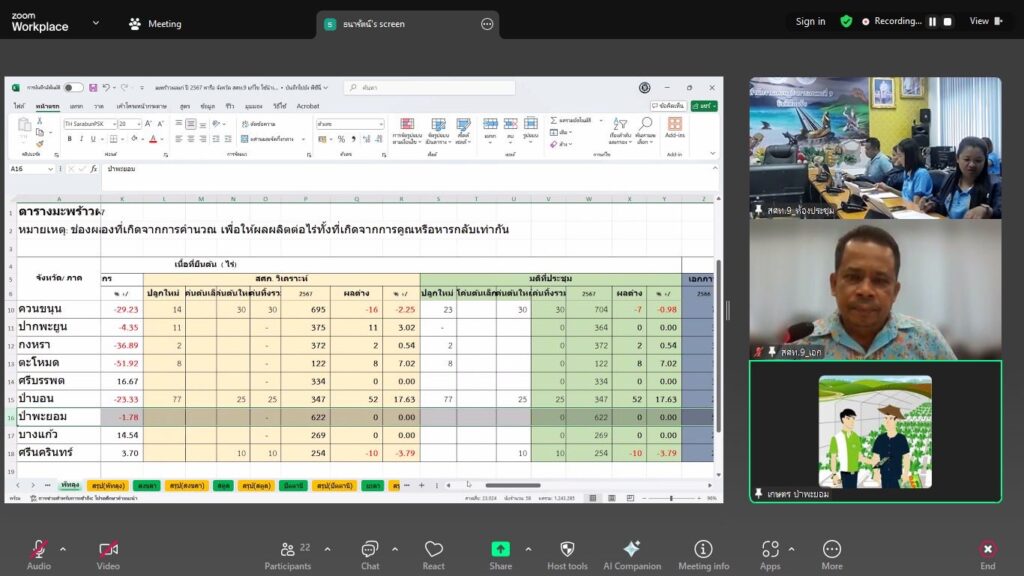Toggle the Excel AutoSave switch

pyautogui.click(x=73, y=88)
